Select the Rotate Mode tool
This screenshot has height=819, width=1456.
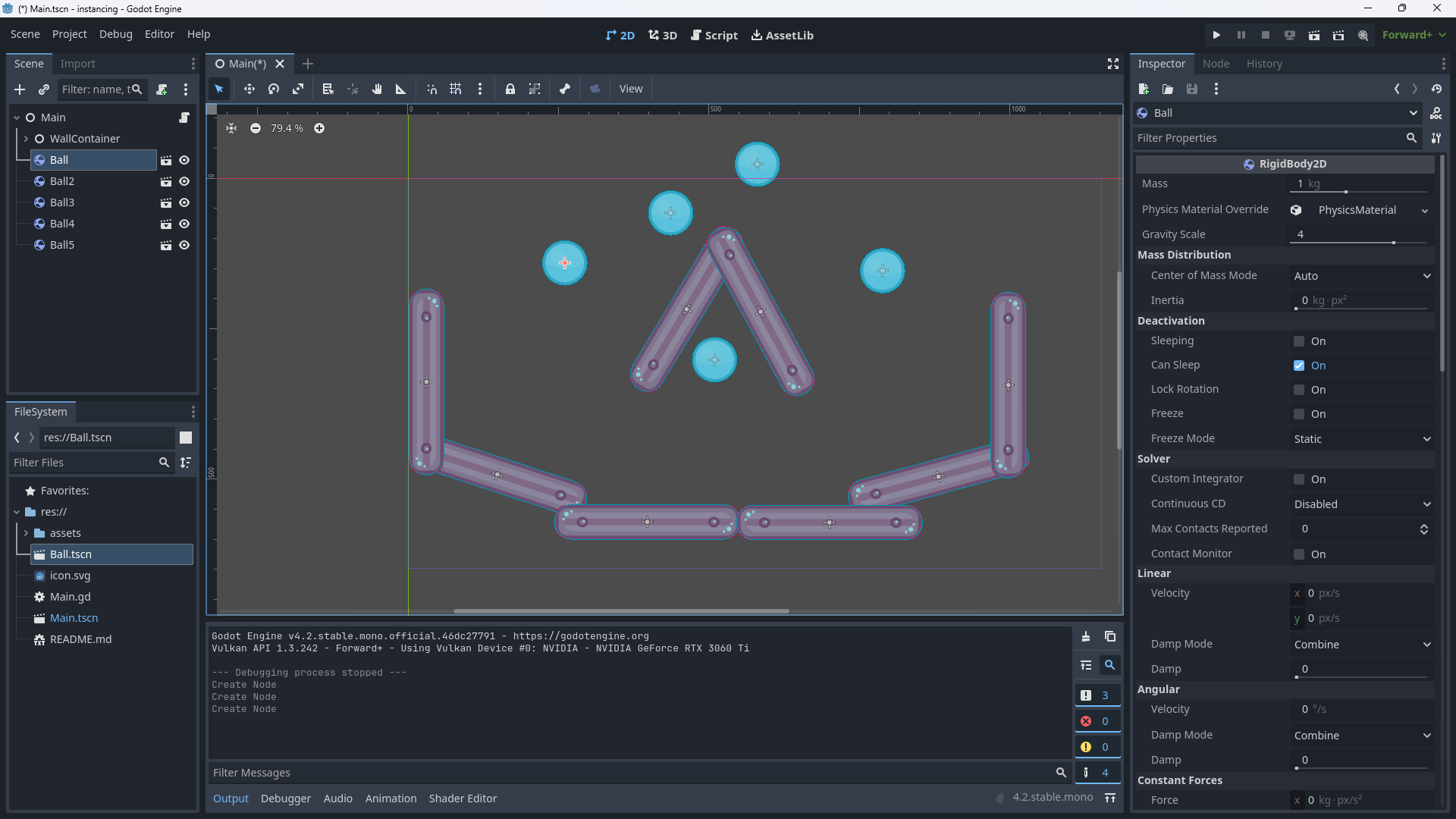pyautogui.click(x=274, y=89)
